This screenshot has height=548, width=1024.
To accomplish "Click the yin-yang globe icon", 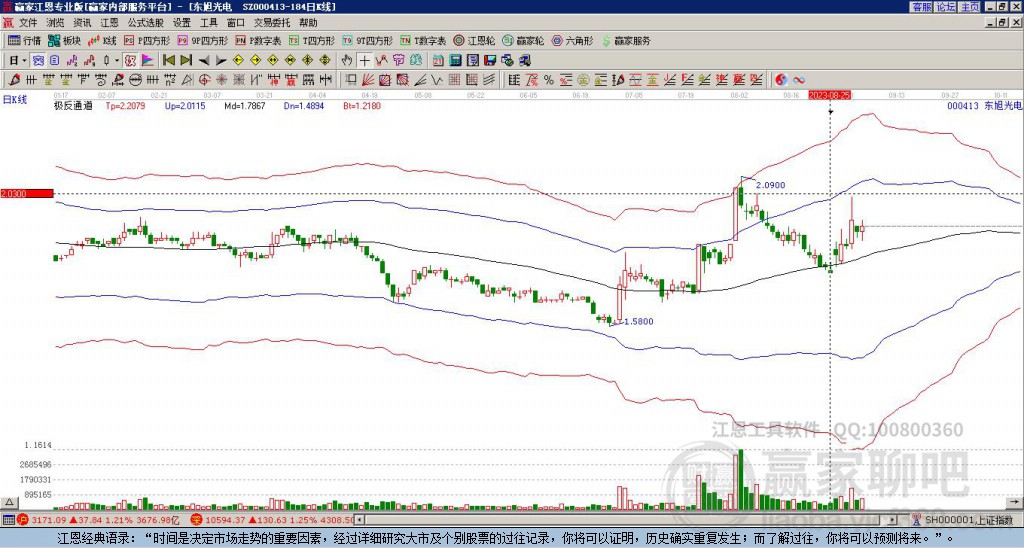I will click(x=781, y=80).
